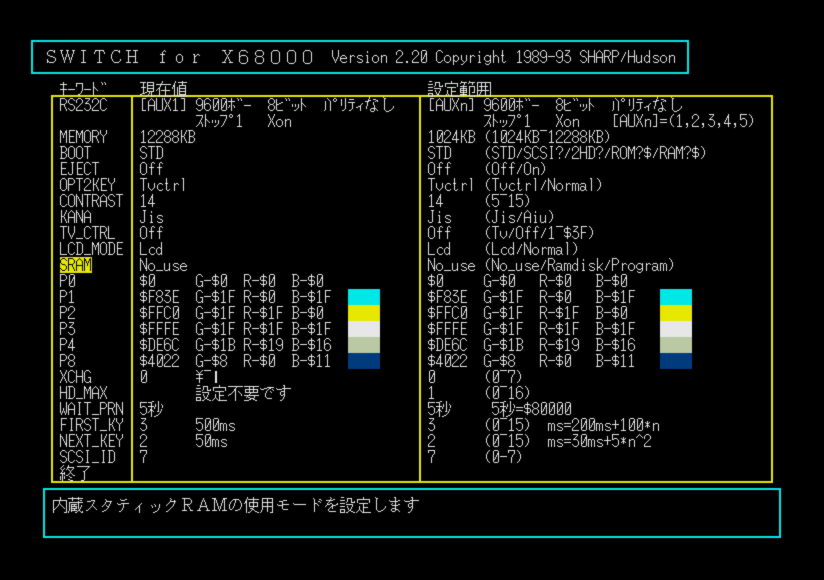The width and height of the screenshot is (824, 580).
Task: Click the range text [AUXn]=(1,2,3,4,5)
Action: coord(683,121)
